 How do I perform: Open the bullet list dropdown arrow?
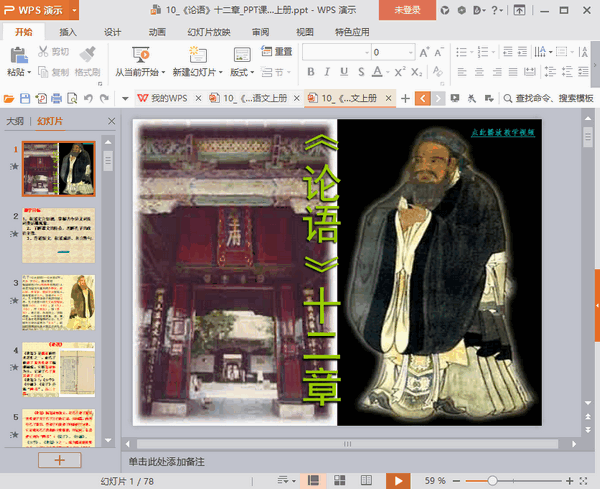[471, 52]
